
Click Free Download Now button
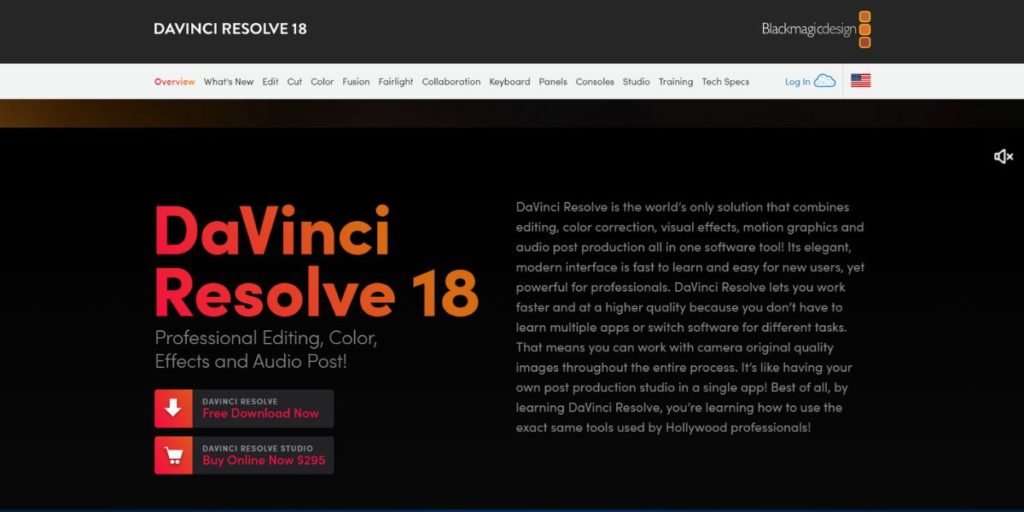tap(244, 408)
